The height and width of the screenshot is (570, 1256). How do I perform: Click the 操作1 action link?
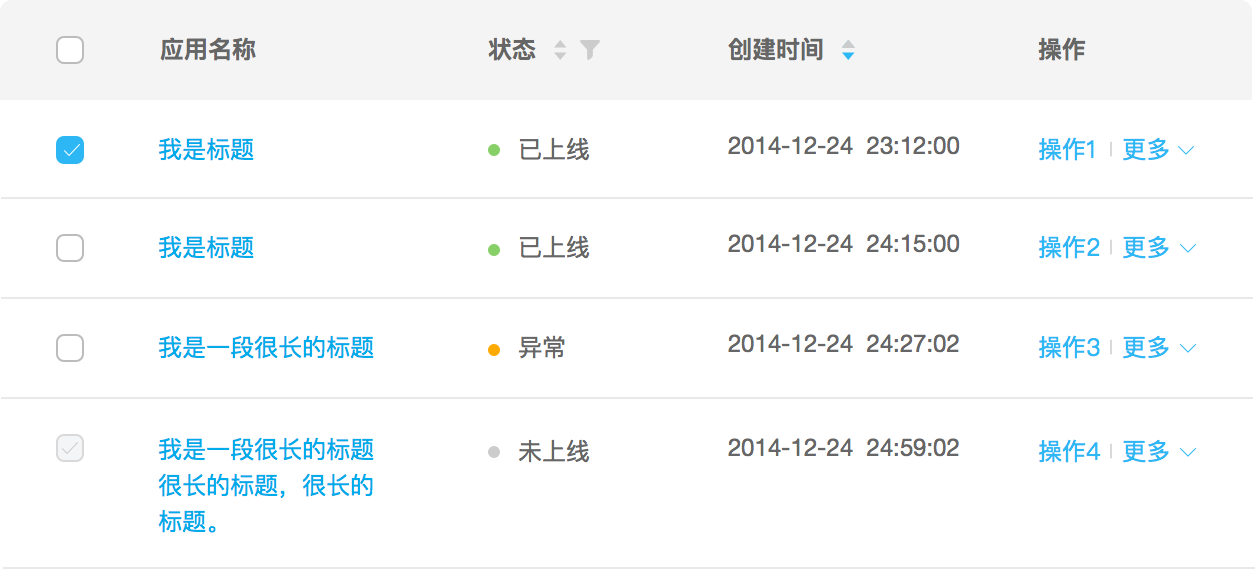click(1068, 150)
